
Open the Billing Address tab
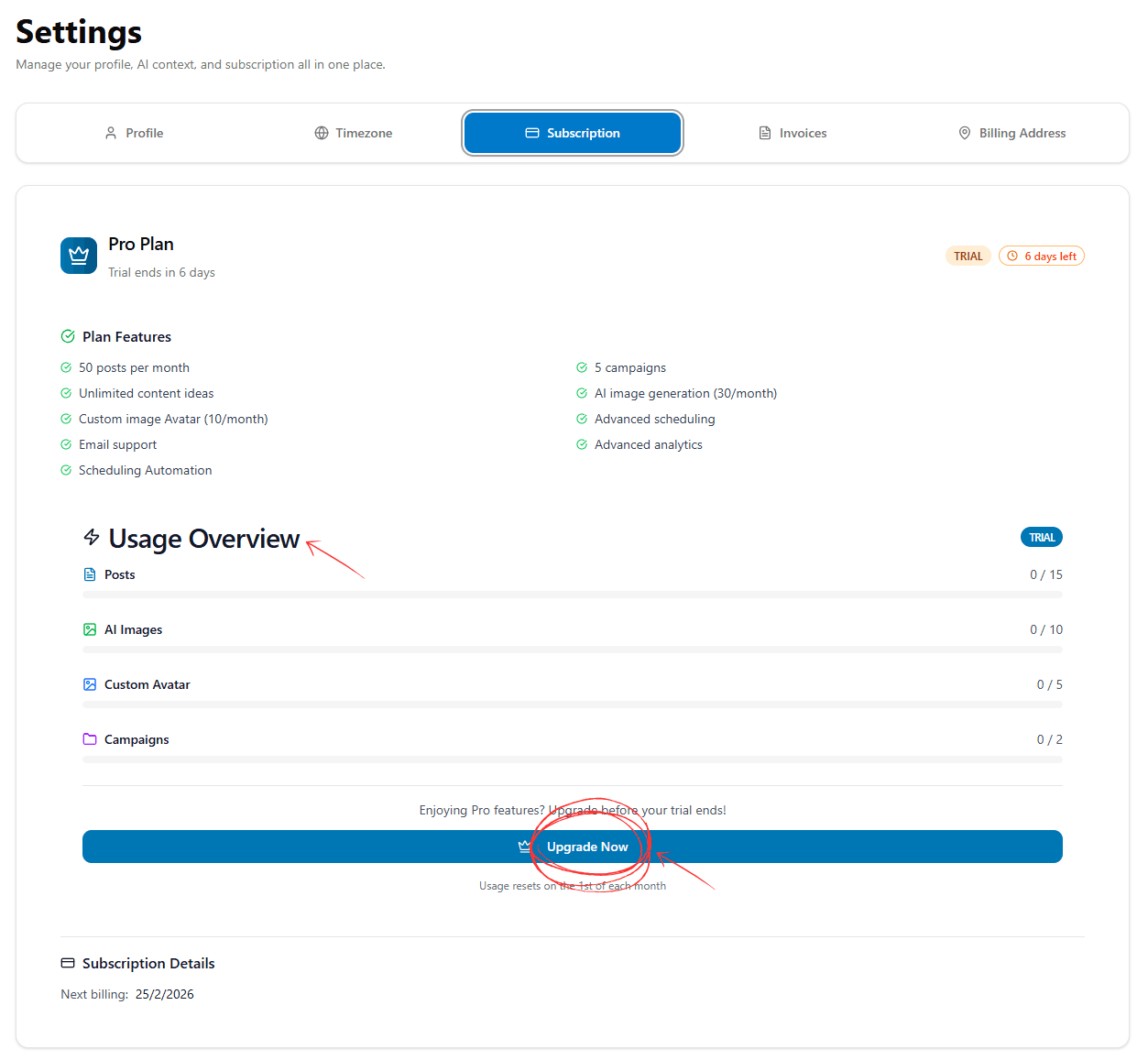[1011, 133]
